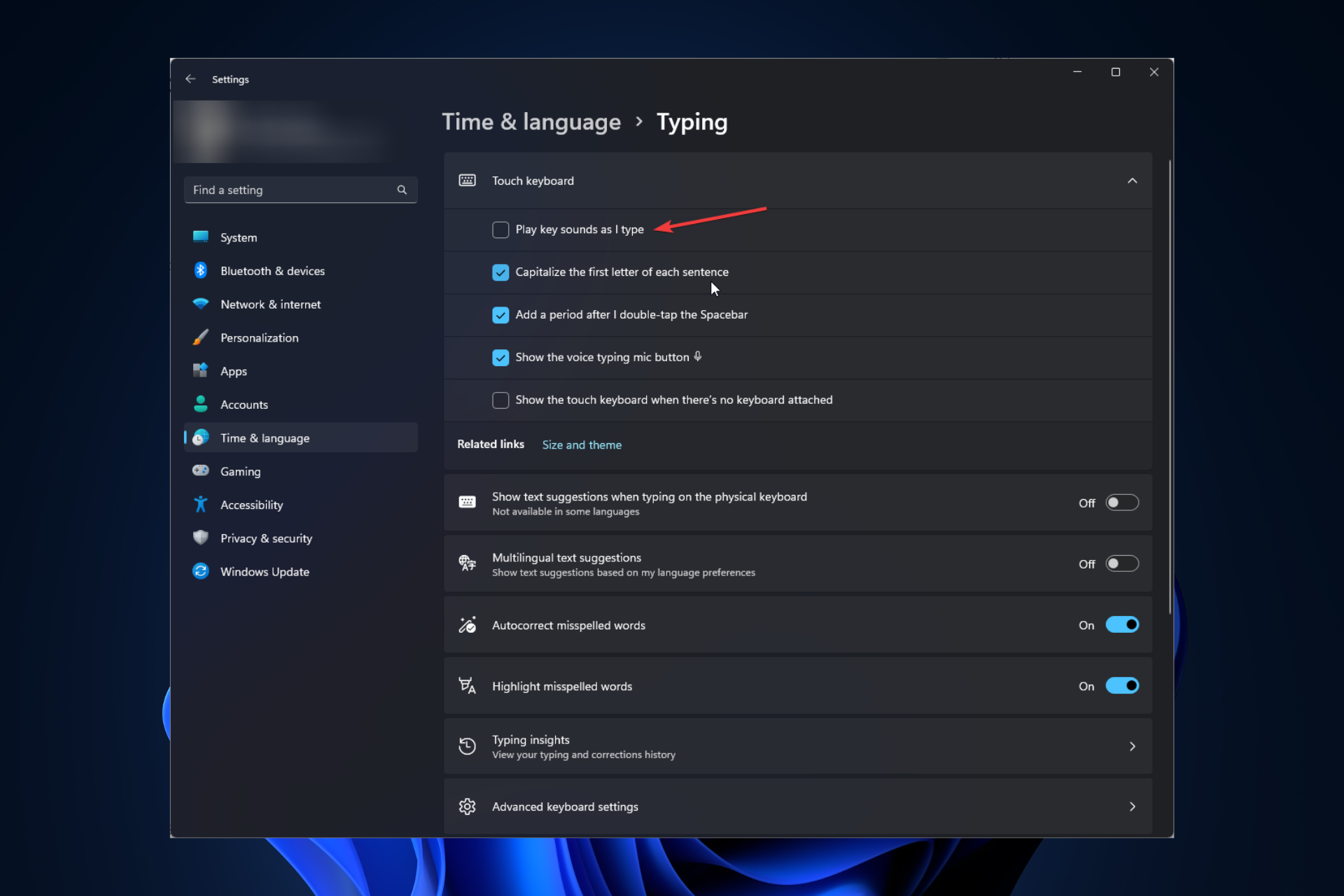Click the back navigation button
The height and width of the screenshot is (896, 1344).
(191, 79)
